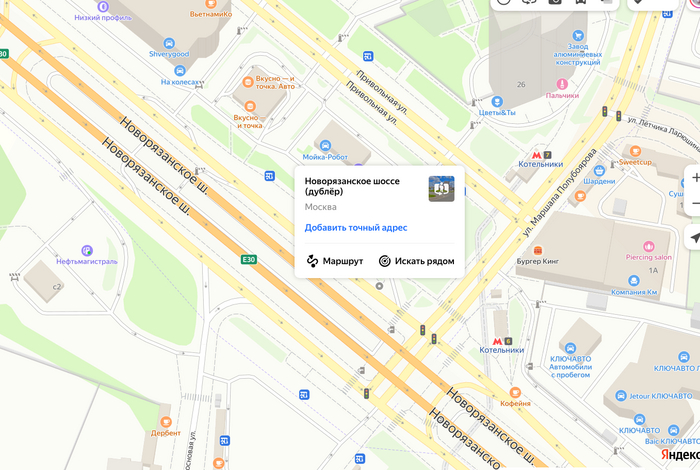Screen dimensions: 700x470
Task: Click the Дербент cafe marker
Action: coord(166,421)
